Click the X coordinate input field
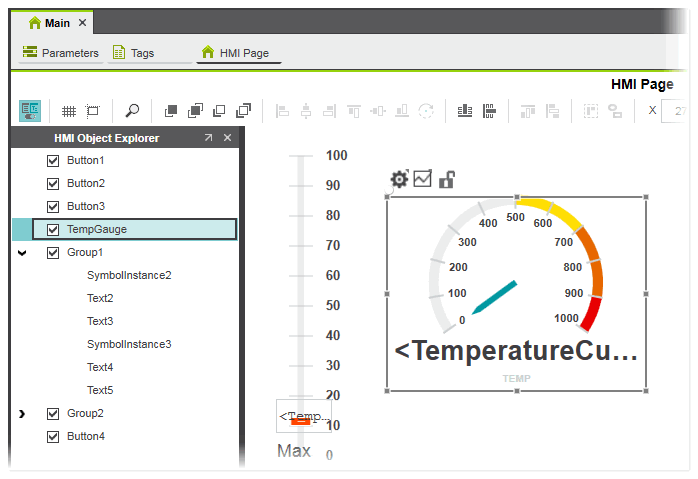The image size is (698, 479). (x=678, y=110)
